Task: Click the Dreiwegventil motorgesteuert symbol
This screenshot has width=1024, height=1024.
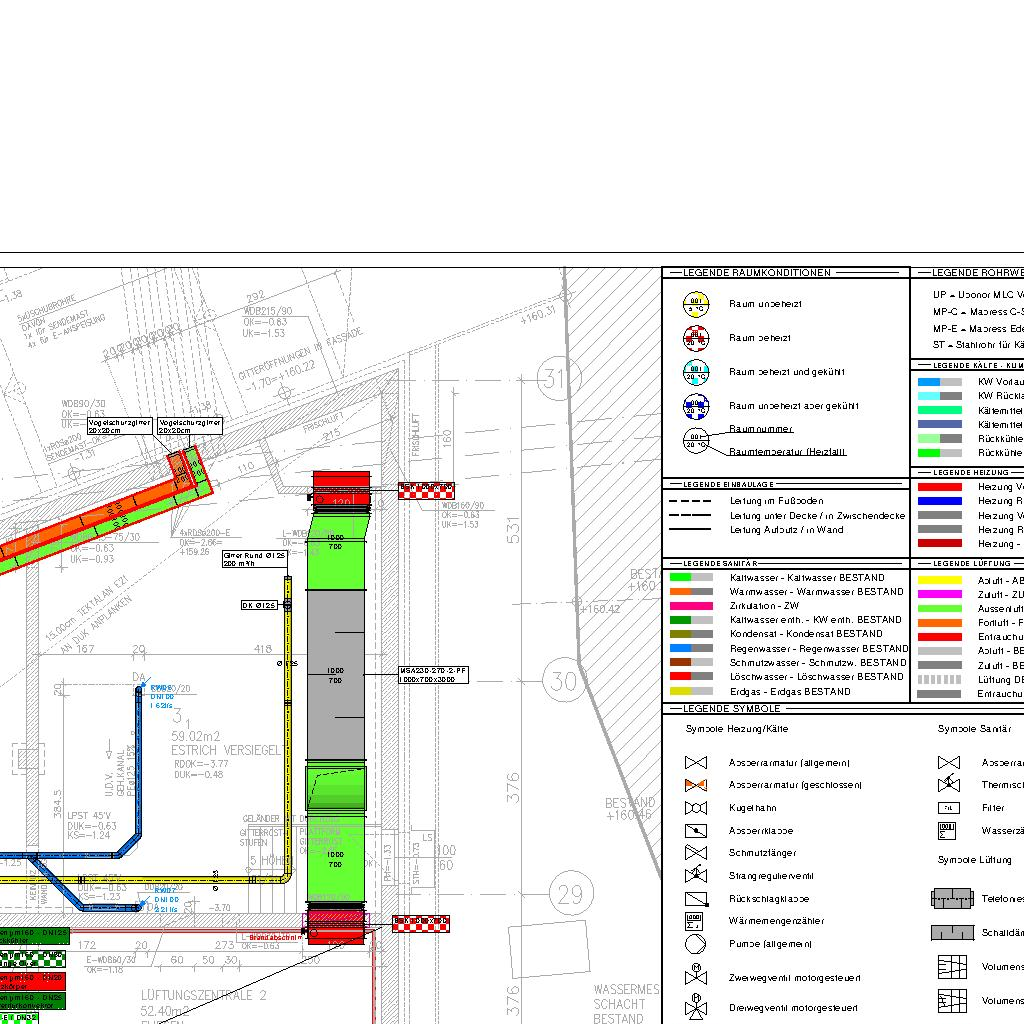Action: [696, 1008]
